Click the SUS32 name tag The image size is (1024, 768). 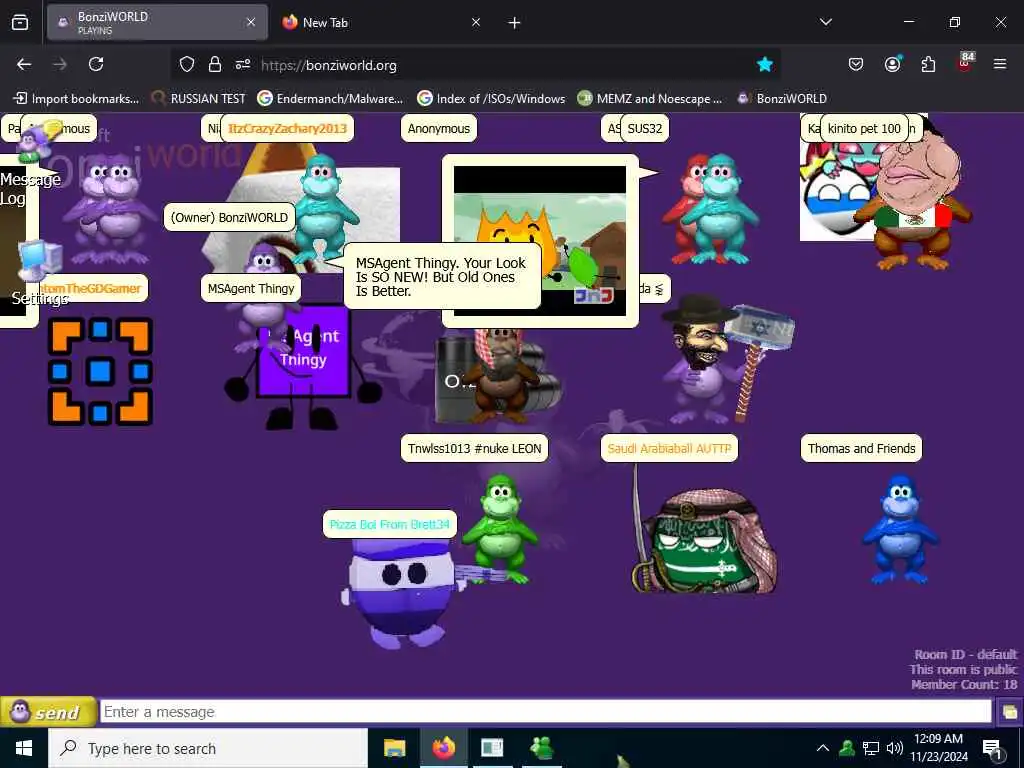point(645,129)
